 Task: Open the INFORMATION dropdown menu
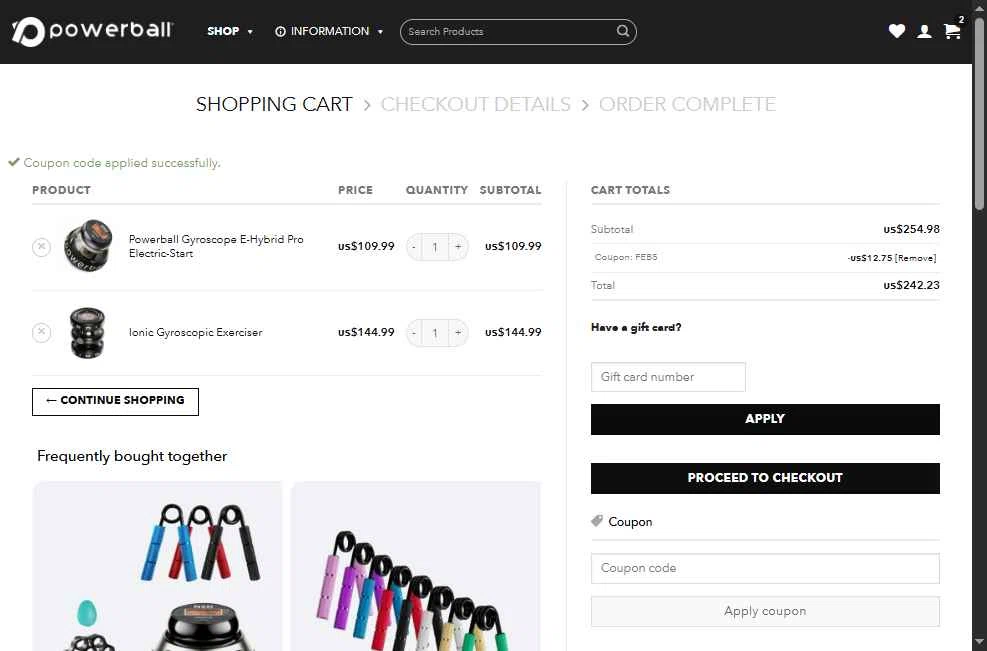(329, 31)
